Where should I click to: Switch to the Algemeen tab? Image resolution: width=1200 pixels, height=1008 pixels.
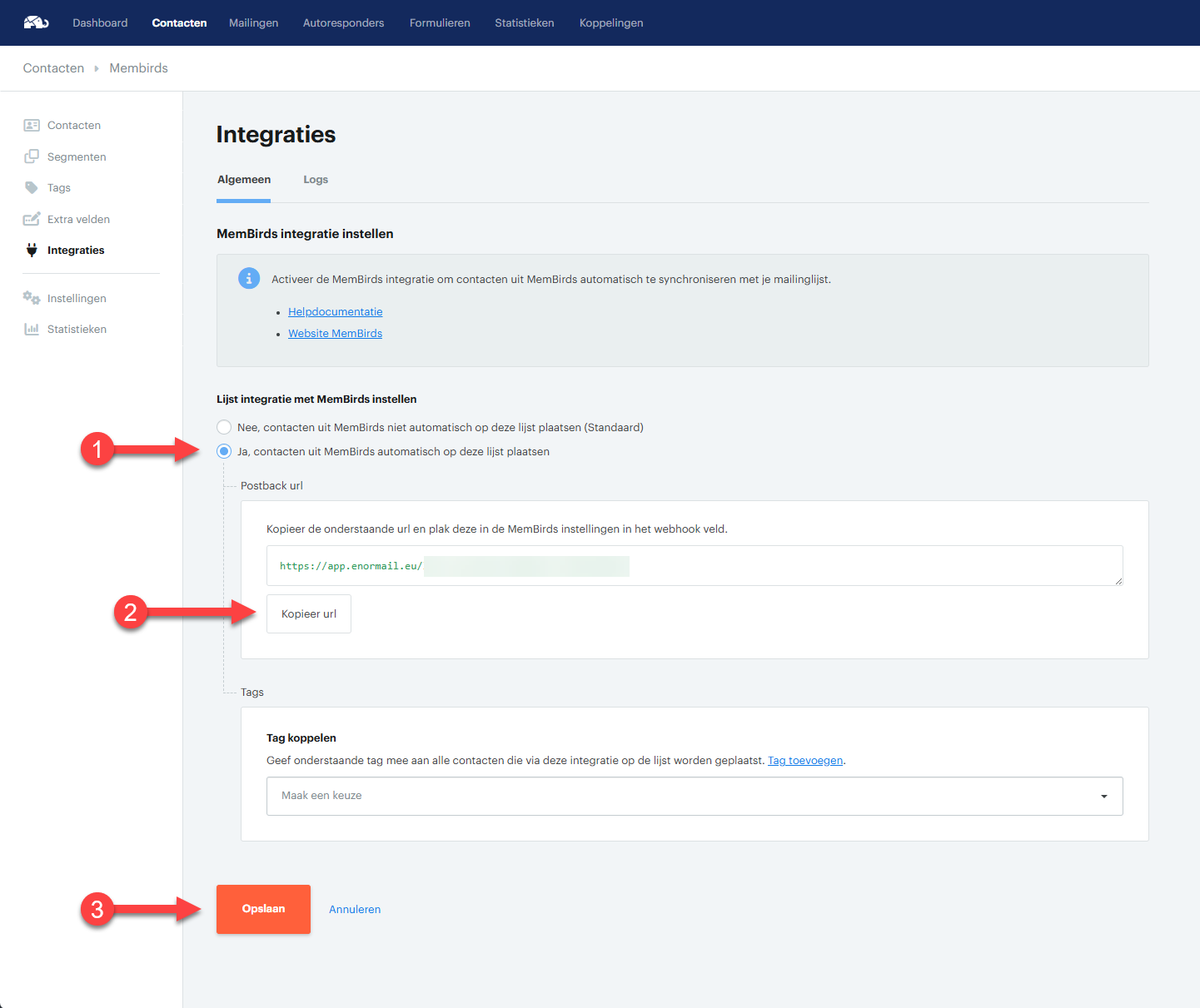pos(244,180)
